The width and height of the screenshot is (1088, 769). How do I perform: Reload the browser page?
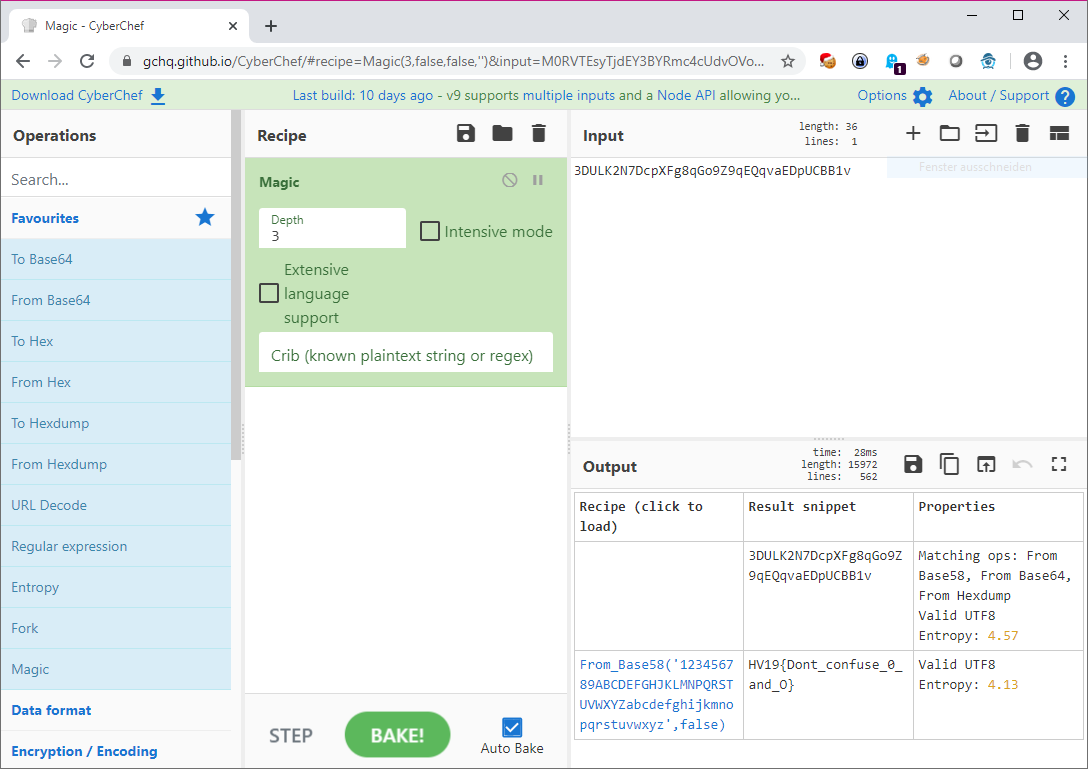pos(87,61)
